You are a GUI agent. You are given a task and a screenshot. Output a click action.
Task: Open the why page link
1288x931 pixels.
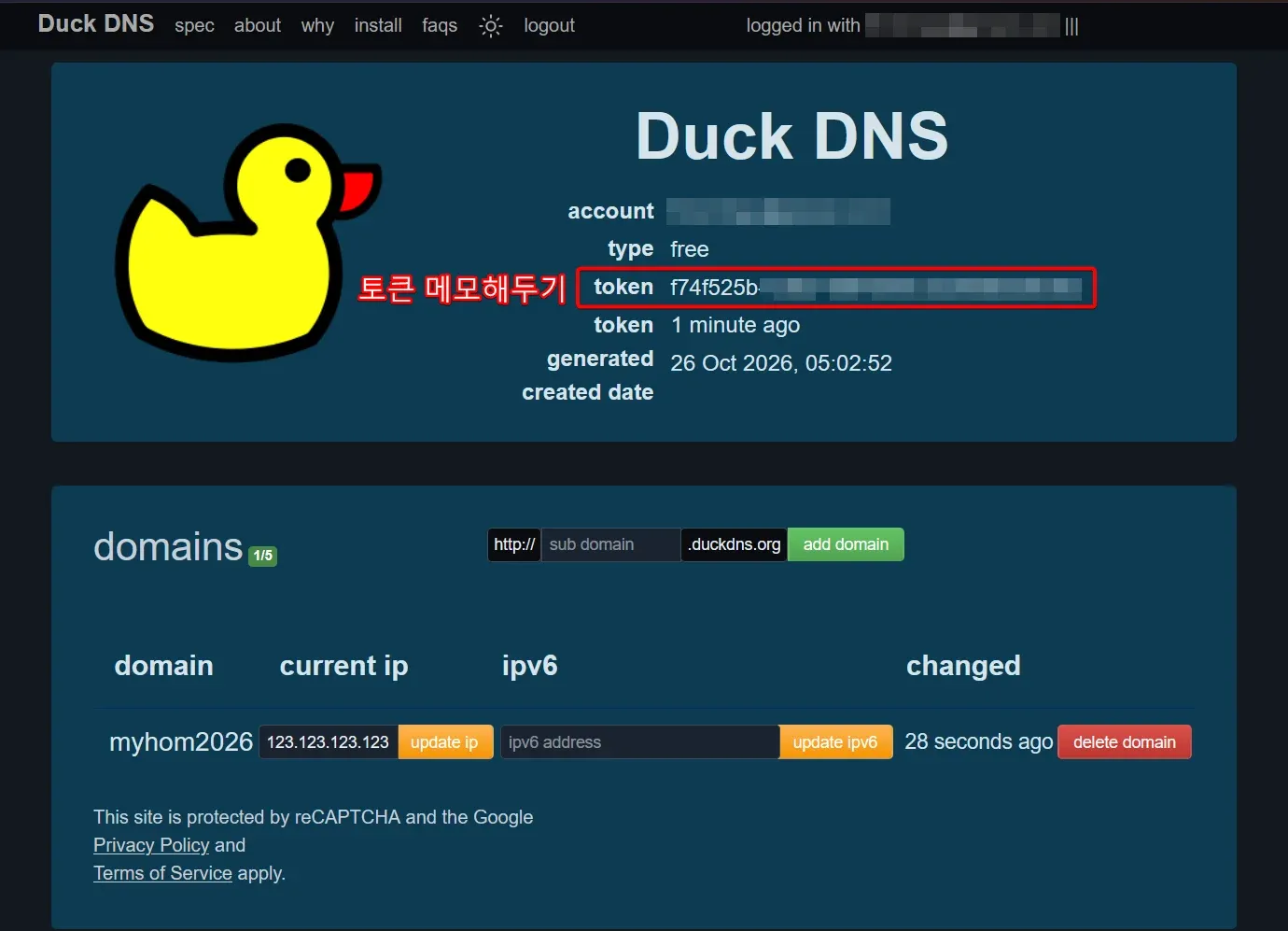[317, 26]
